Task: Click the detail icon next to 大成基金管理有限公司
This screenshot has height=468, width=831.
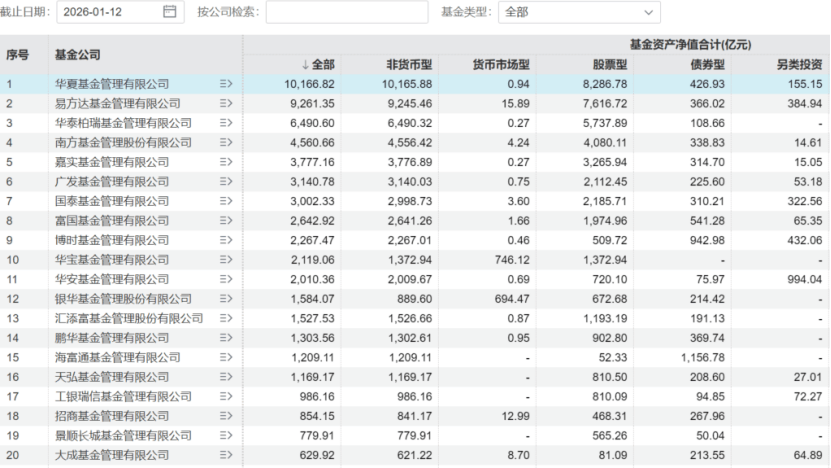Action: (225, 455)
